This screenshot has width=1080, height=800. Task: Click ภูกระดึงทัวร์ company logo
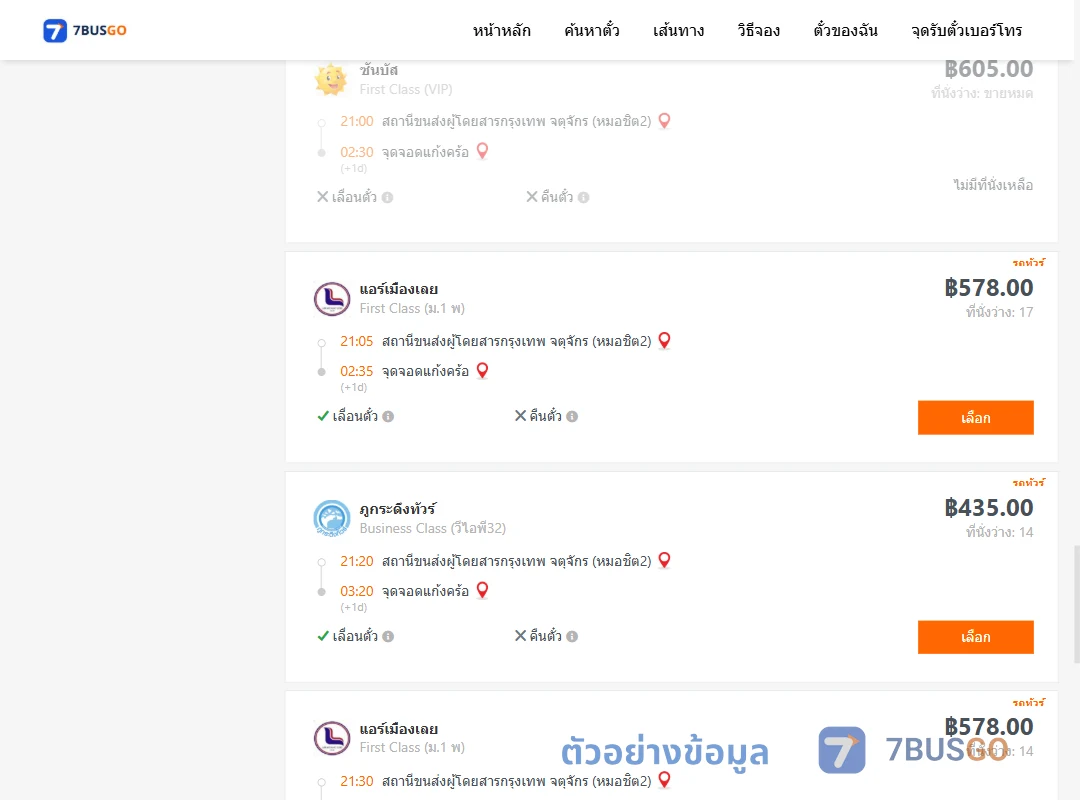pos(332,519)
